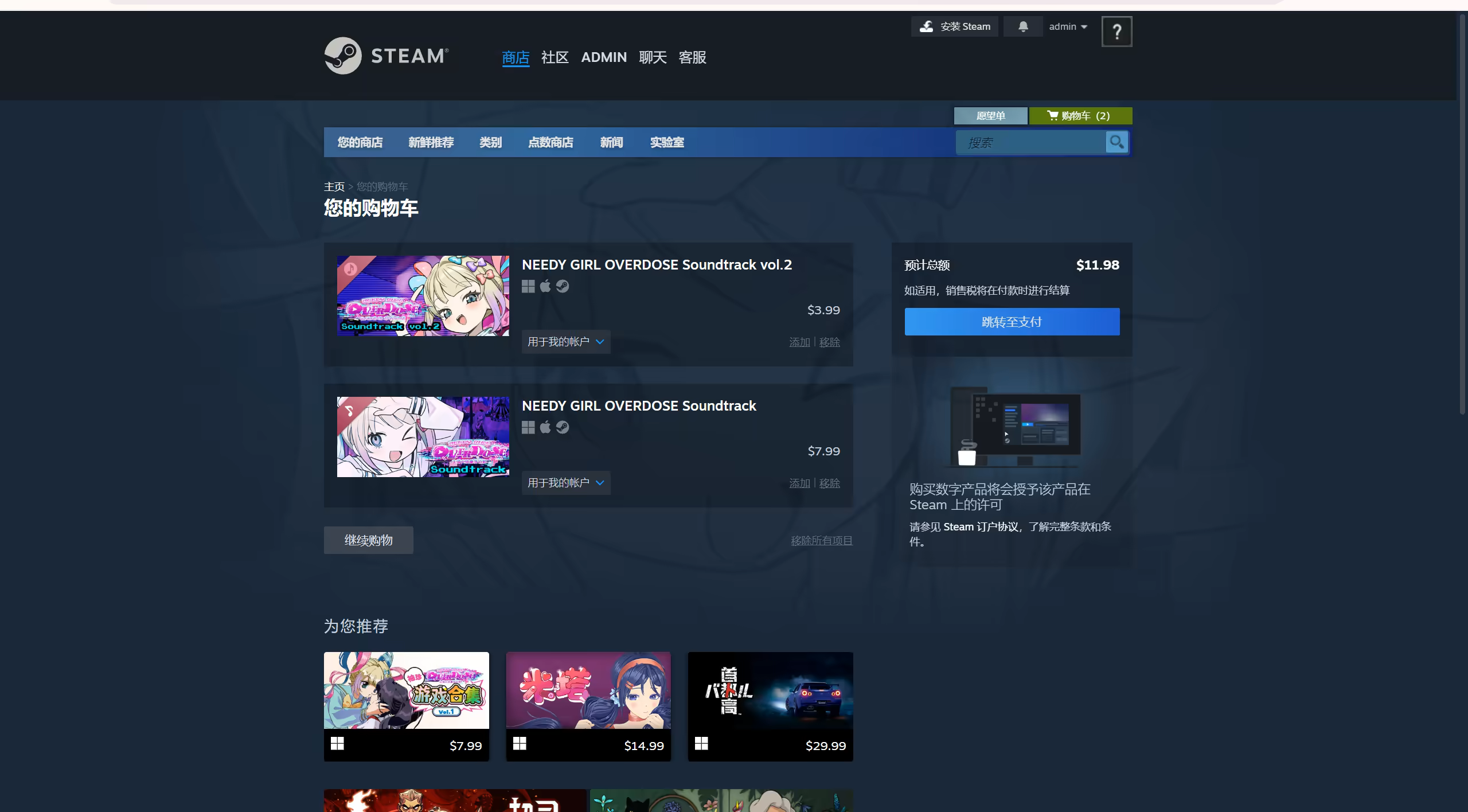Click the search magnifier icon

tap(1116, 142)
